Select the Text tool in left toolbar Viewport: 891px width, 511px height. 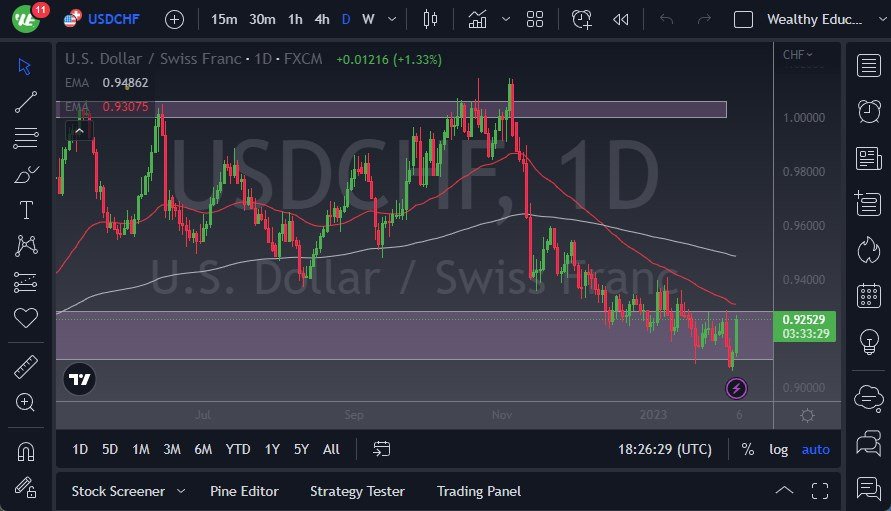click(x=26, y=210)
